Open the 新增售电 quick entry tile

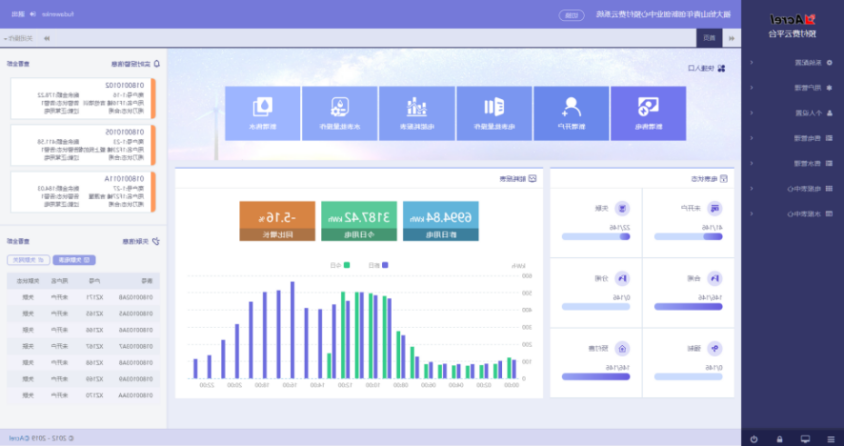pos(648,114)
